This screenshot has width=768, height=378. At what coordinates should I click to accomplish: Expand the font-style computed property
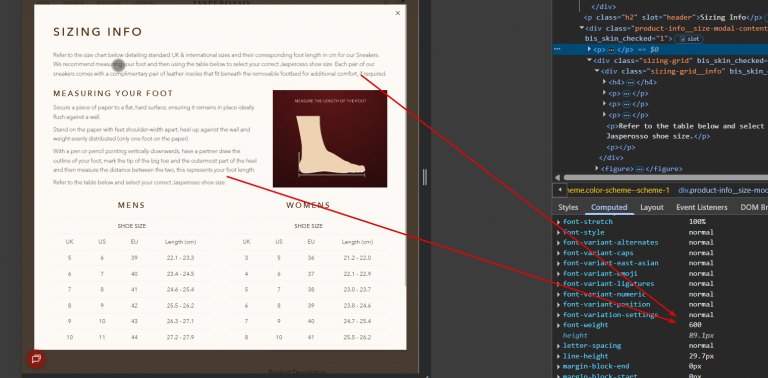pos(559,232)
